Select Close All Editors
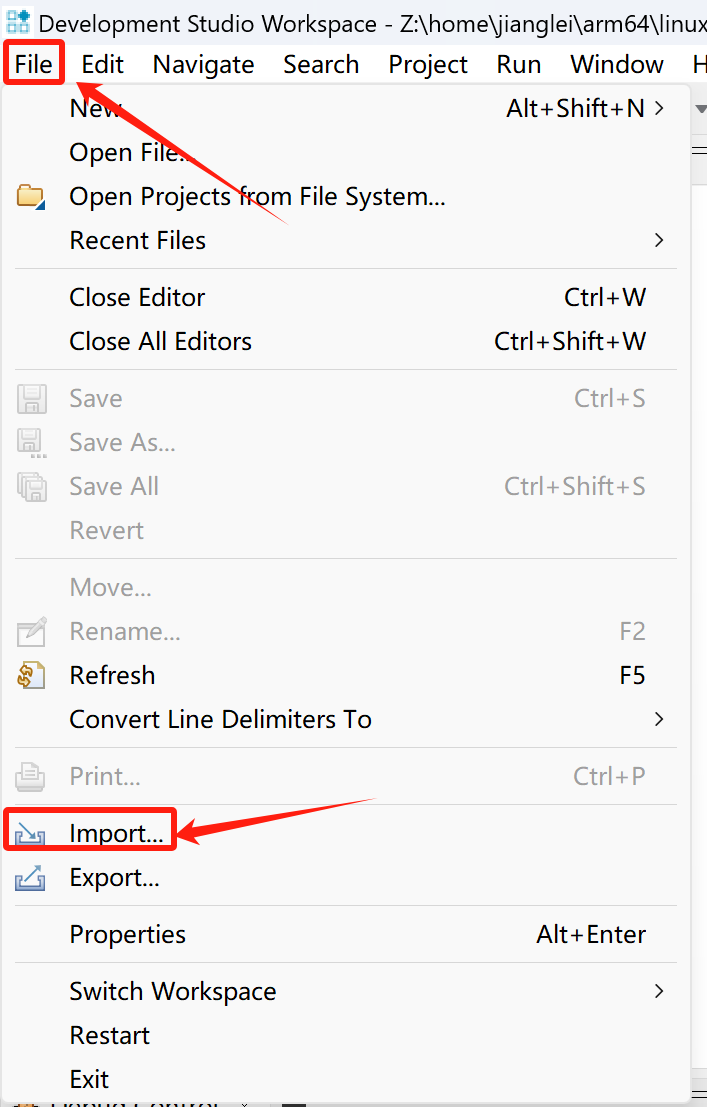Image resolution: width=707 pixels, height=1107 pixels. (x=160, y=341)
